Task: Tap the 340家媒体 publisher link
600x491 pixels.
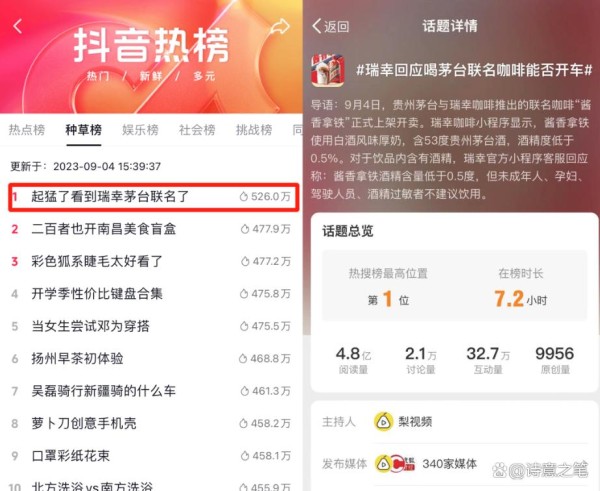Action: pos(450,464)
